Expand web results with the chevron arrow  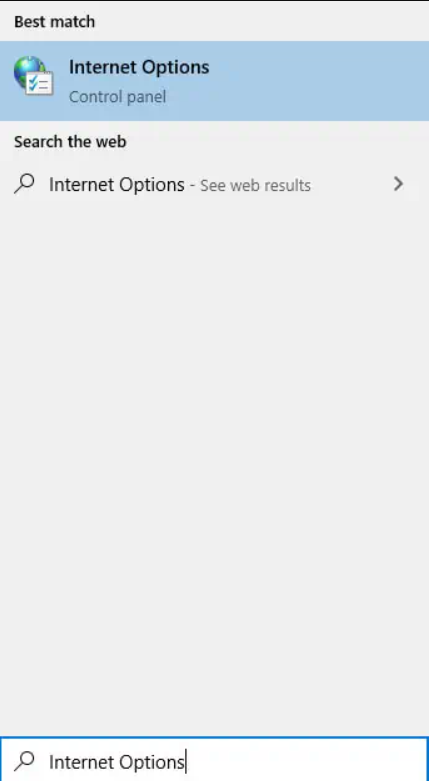click(x=398, y=184)
